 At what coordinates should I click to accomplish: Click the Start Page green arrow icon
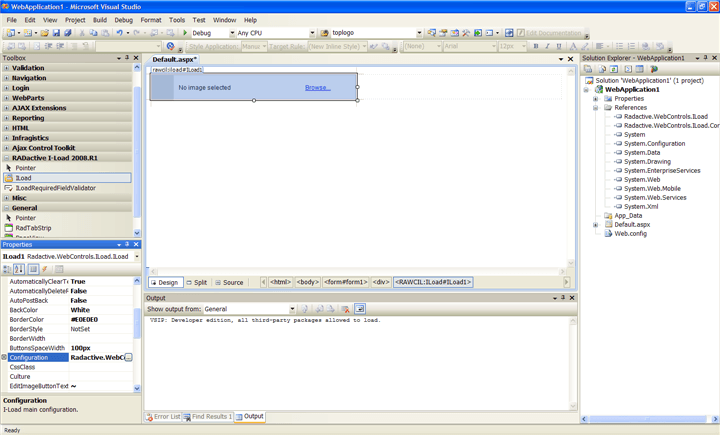[478, 33]
